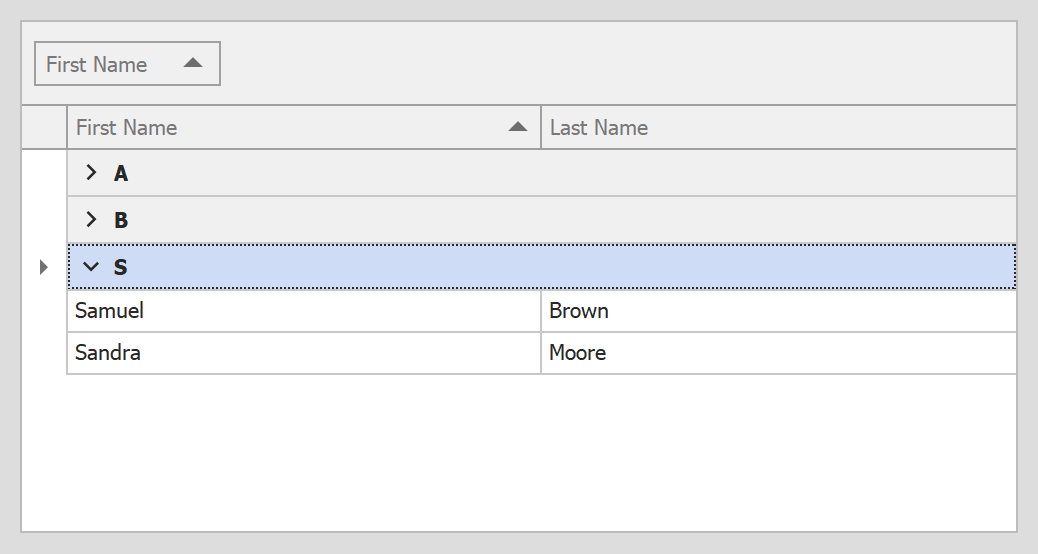Click sort arrow in grouped First Name chip
The width and height of the screenshot is (1038, 554).
coord(193,63)
